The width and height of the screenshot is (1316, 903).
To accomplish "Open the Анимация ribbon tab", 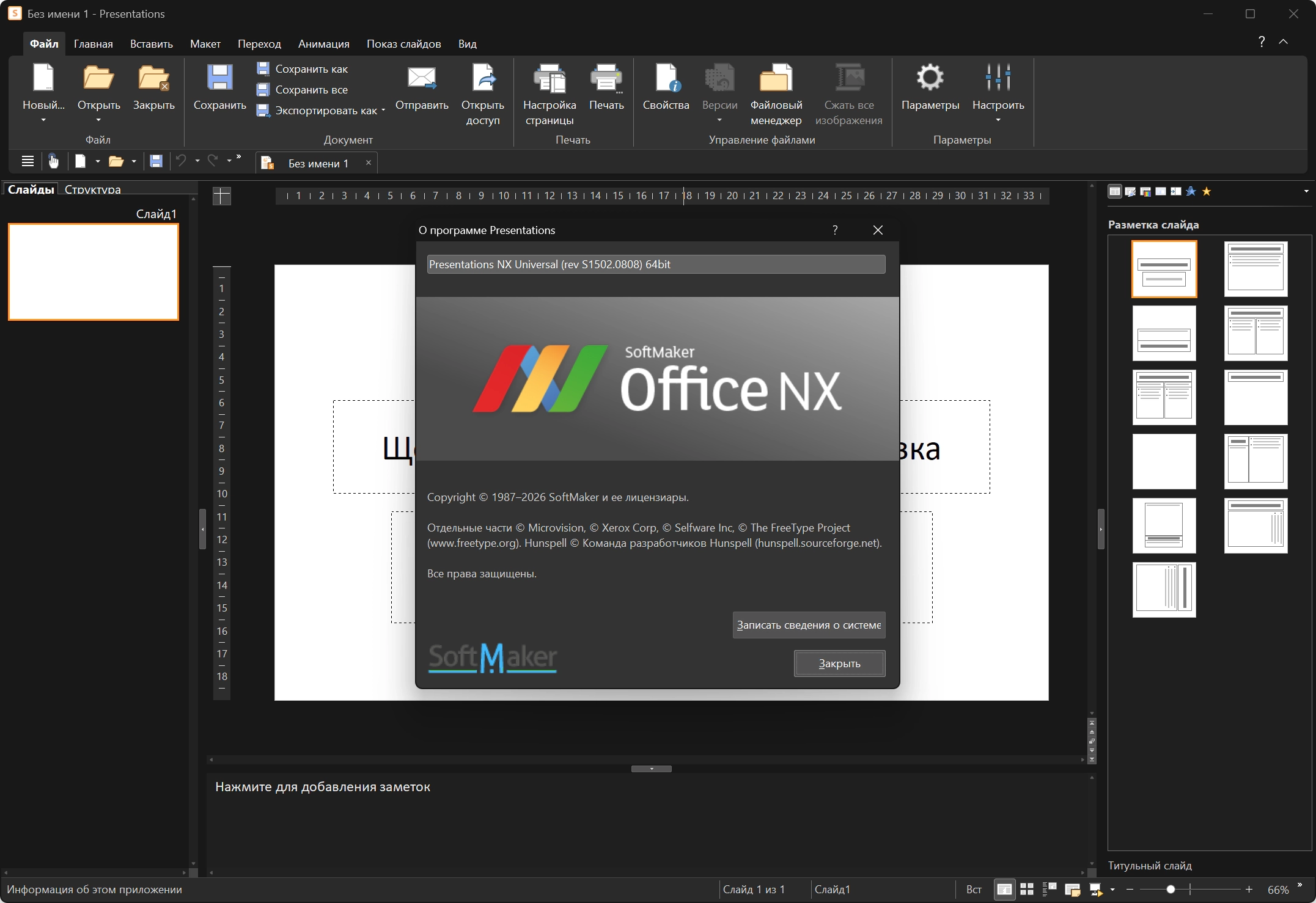I will point(324,44).
